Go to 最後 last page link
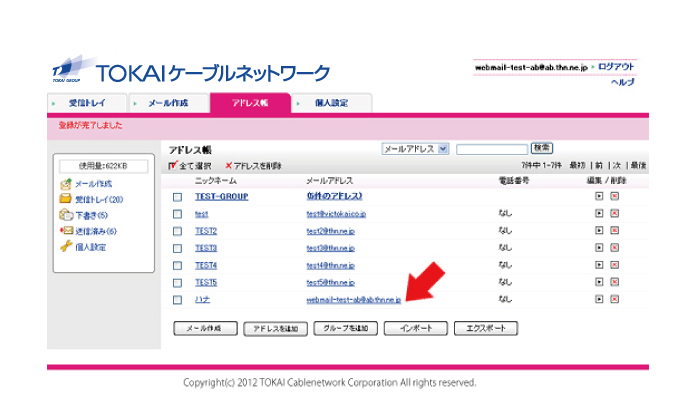Screen dimensions: 700x403 pos(638,166)
